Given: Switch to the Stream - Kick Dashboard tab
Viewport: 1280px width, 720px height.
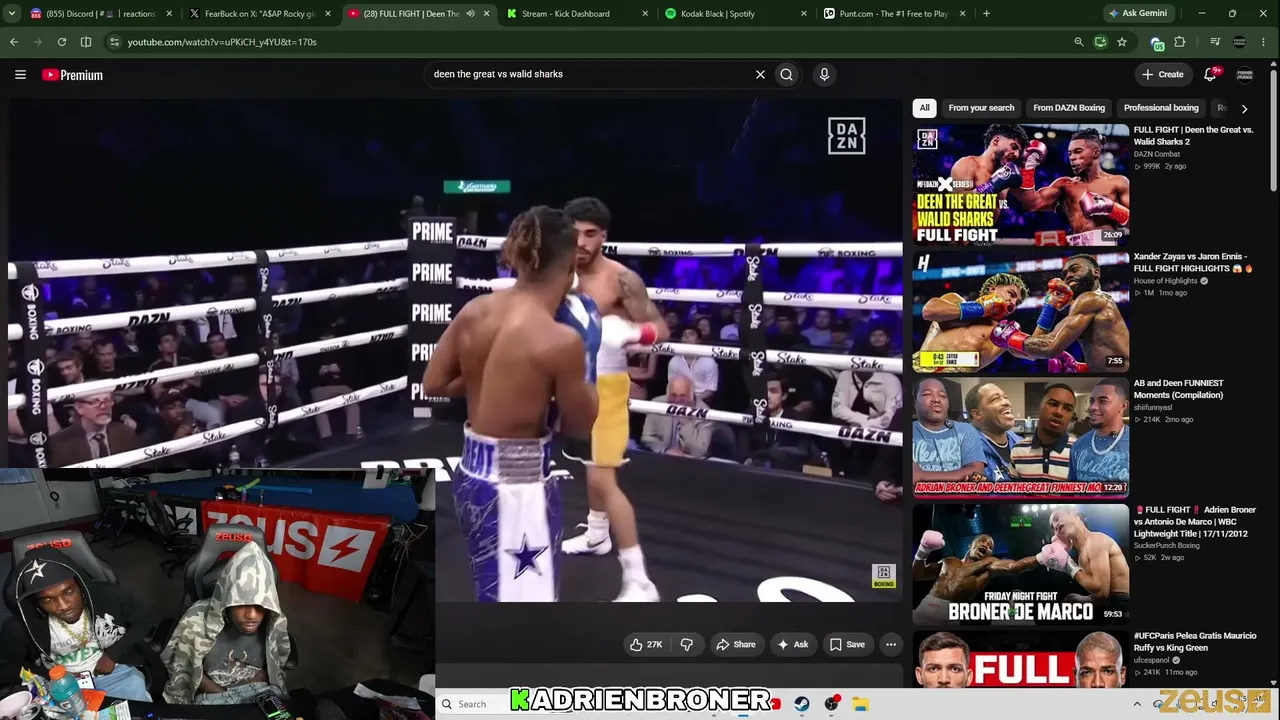Looking at the screenshot, I should point(576,14).
